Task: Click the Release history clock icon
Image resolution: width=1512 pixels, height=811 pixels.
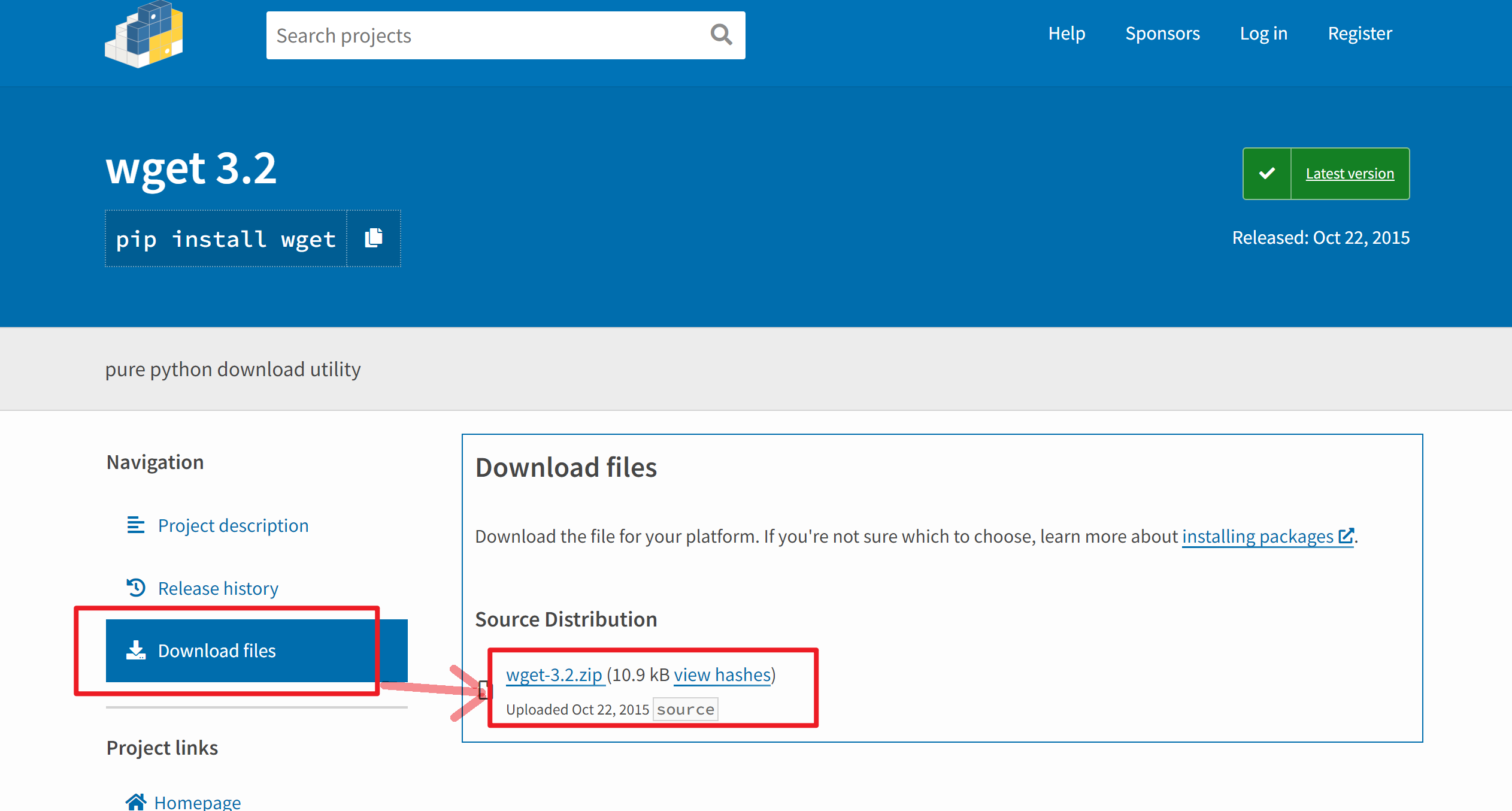Action: click(x=136, y=588)
